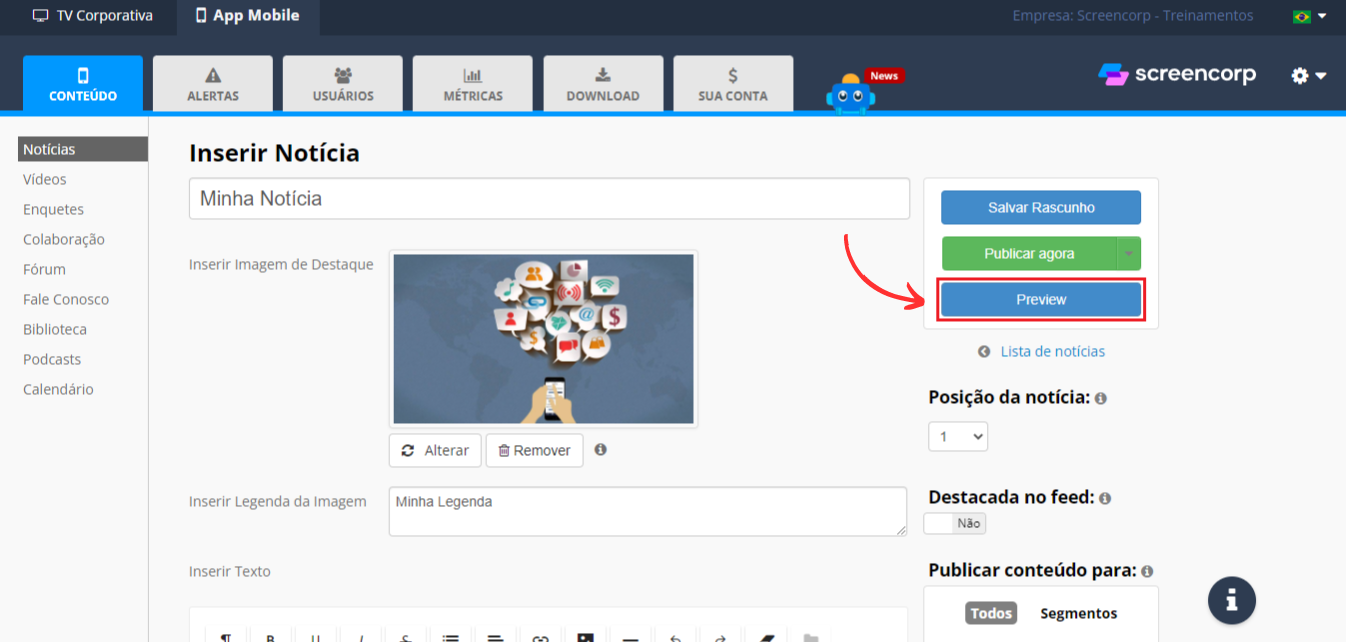
Task: Click info icon beside Publicar conteúdo para
Action: pyautogui.click(x=1147, y=571)
